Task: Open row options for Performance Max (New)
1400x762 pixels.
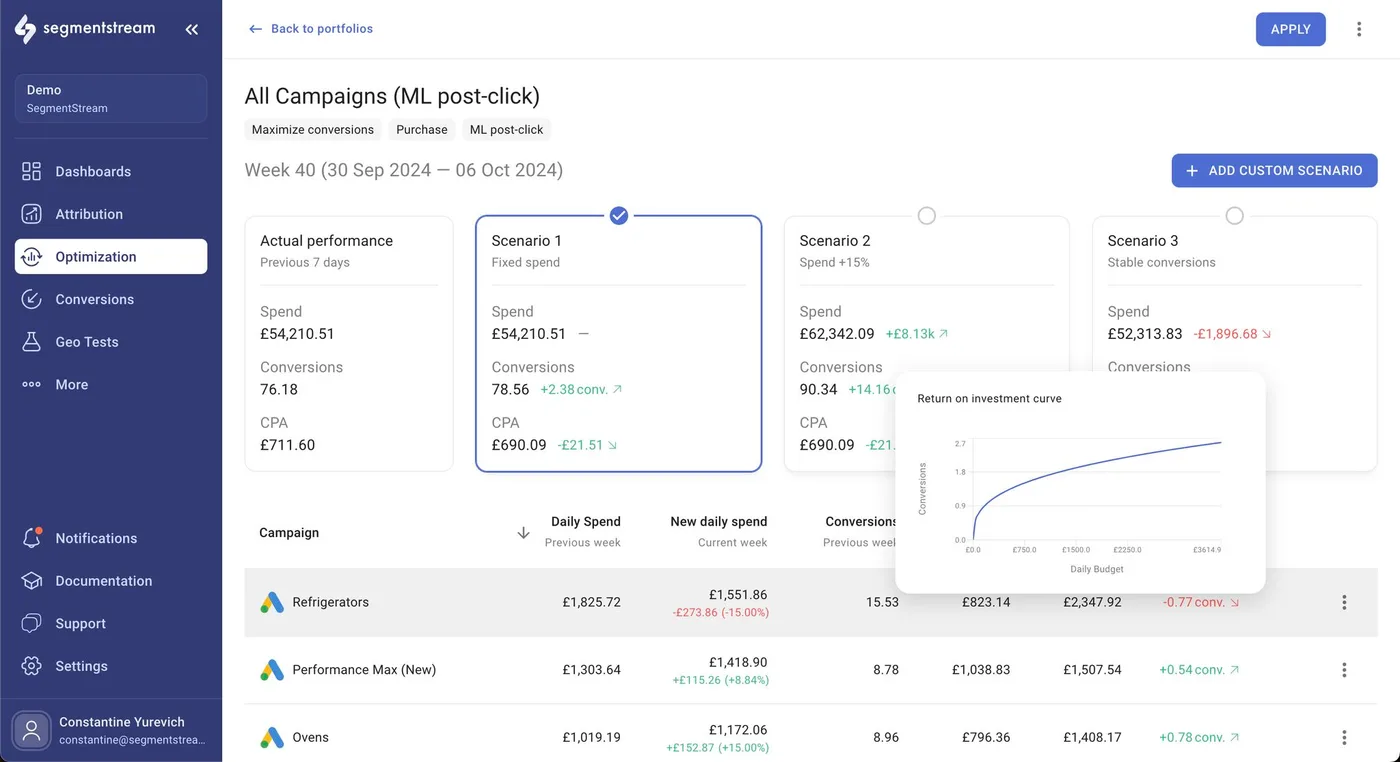Action: point(1343,670)
